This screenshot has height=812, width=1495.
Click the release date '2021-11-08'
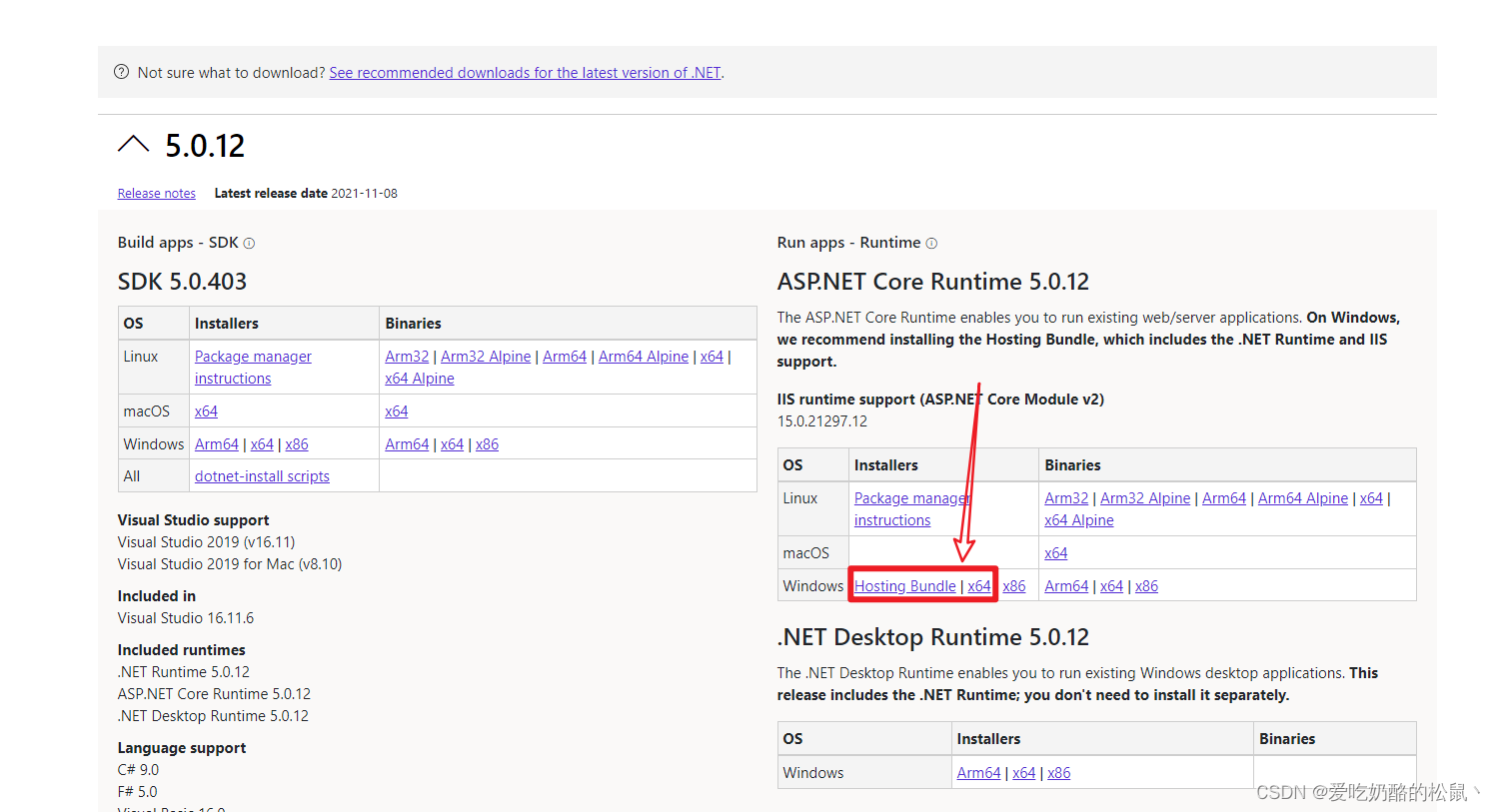pyautogui.click(x=364, y=194)
